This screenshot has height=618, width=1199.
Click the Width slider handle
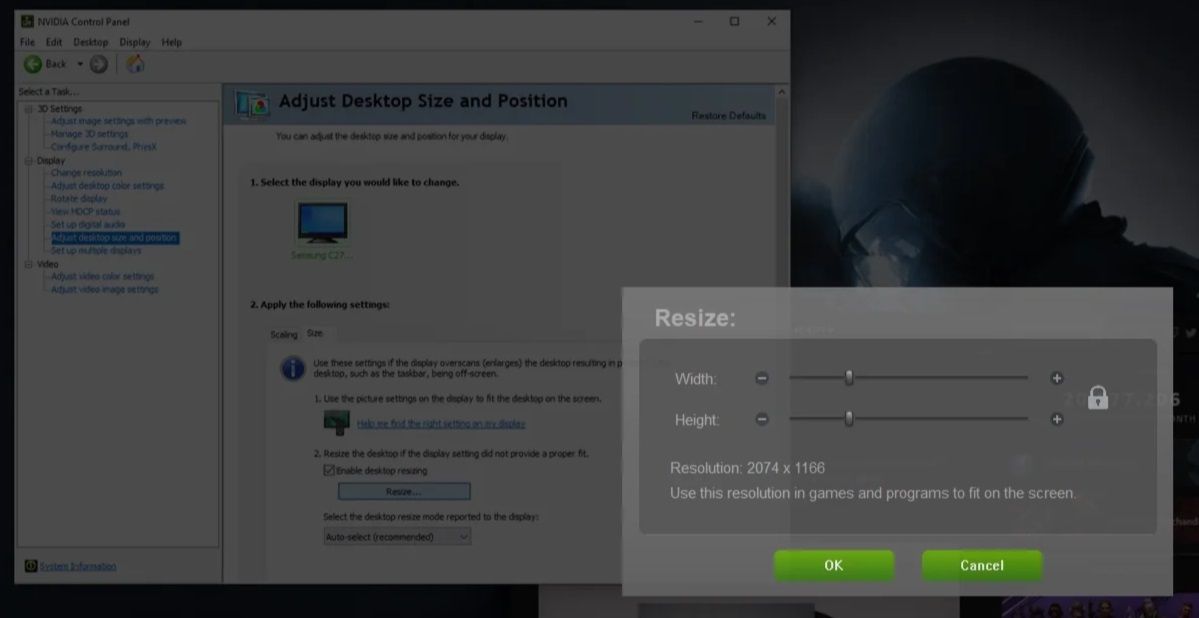[849, 378]
